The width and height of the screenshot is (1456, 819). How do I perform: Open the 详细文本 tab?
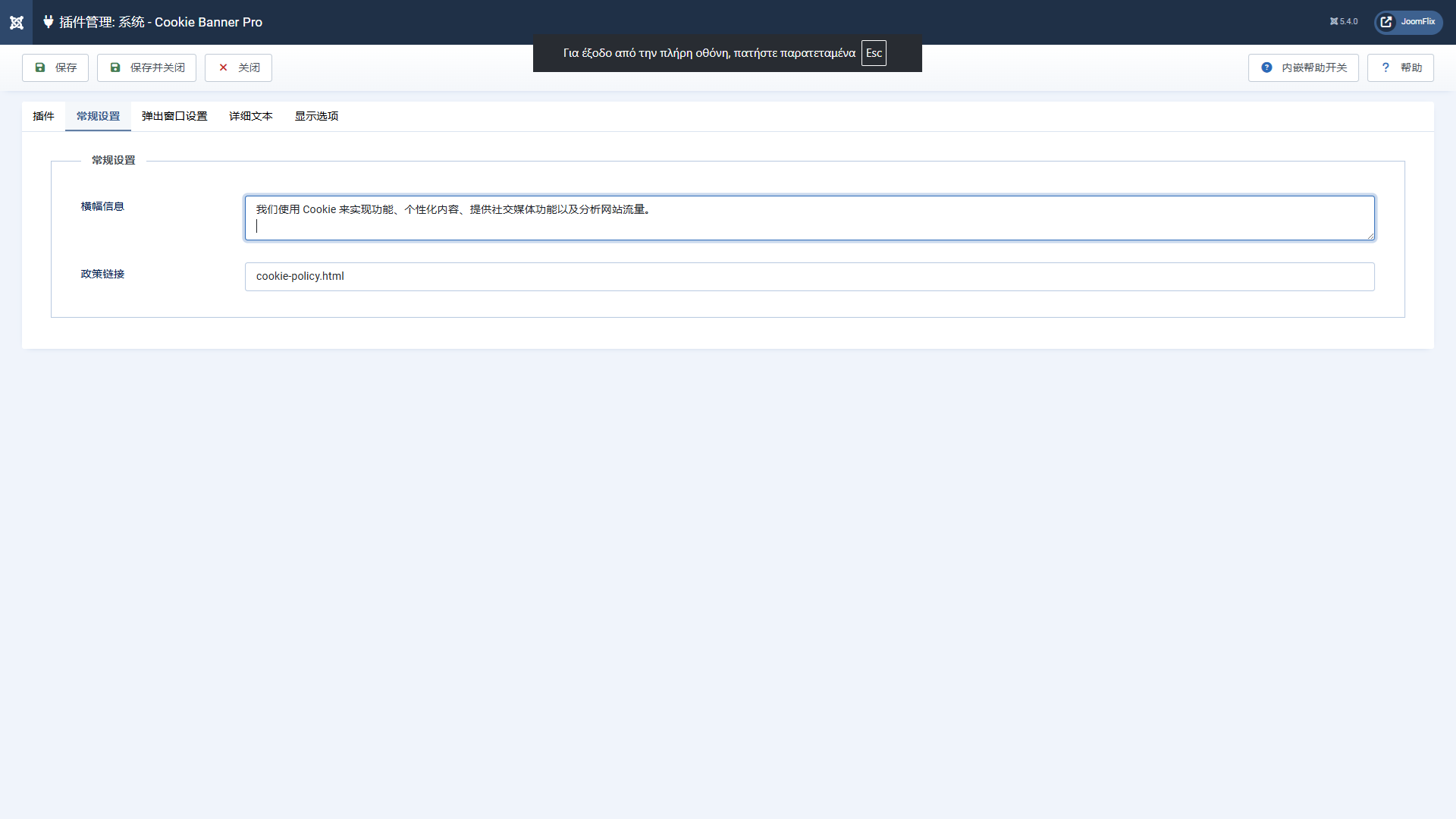[251, 116]
